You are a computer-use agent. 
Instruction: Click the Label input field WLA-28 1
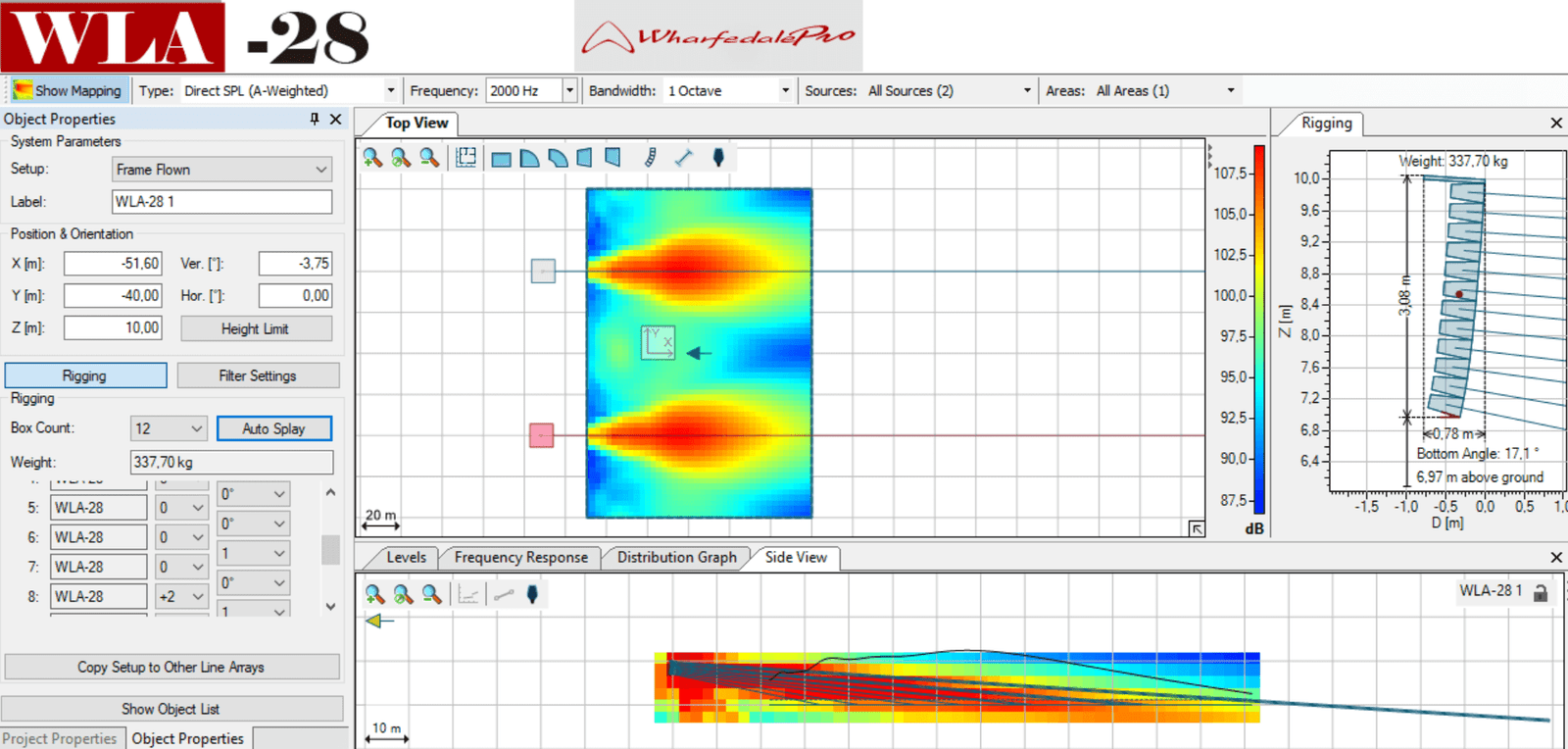[222, 202]
